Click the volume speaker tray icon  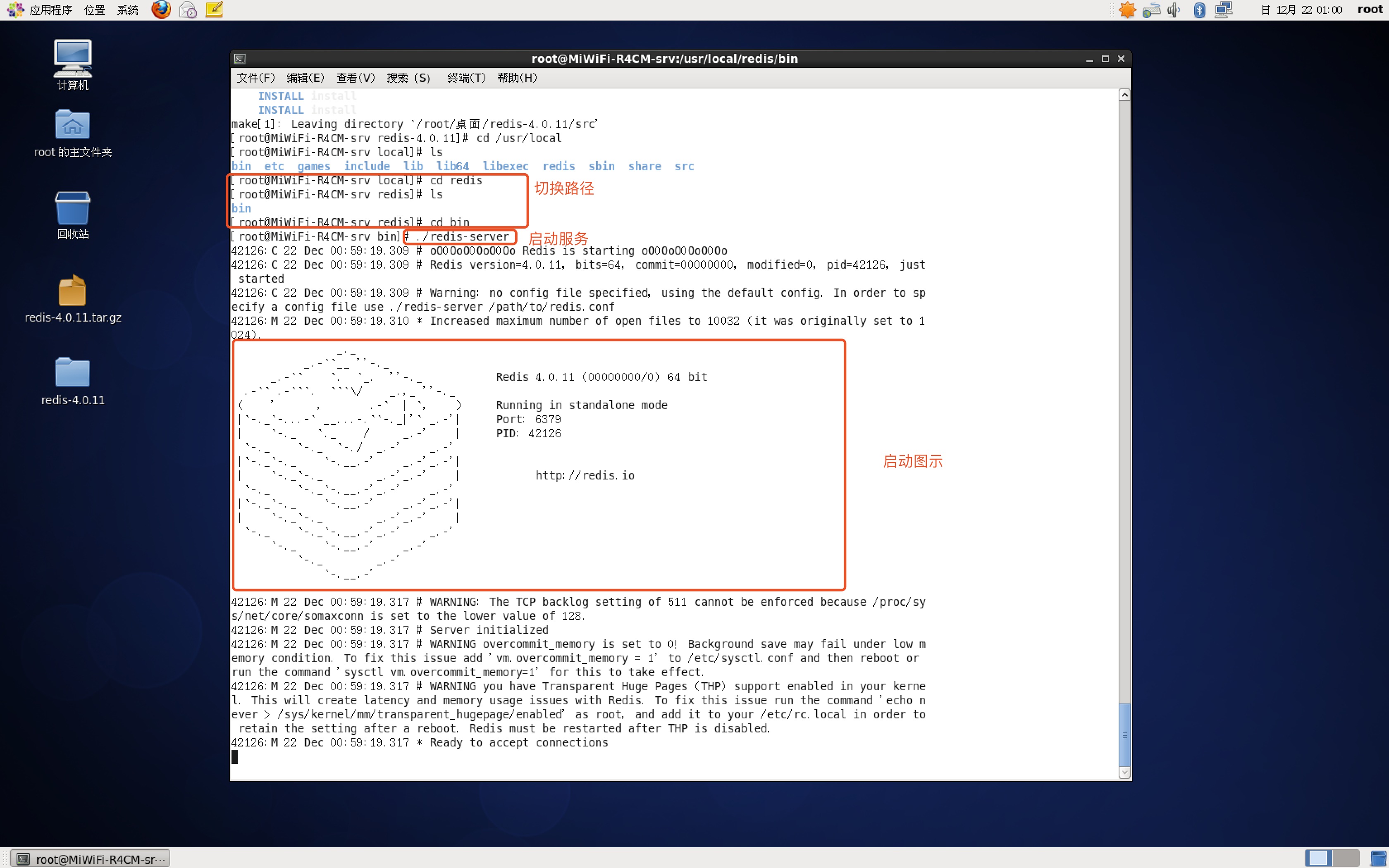click(x=1174, y=10)
